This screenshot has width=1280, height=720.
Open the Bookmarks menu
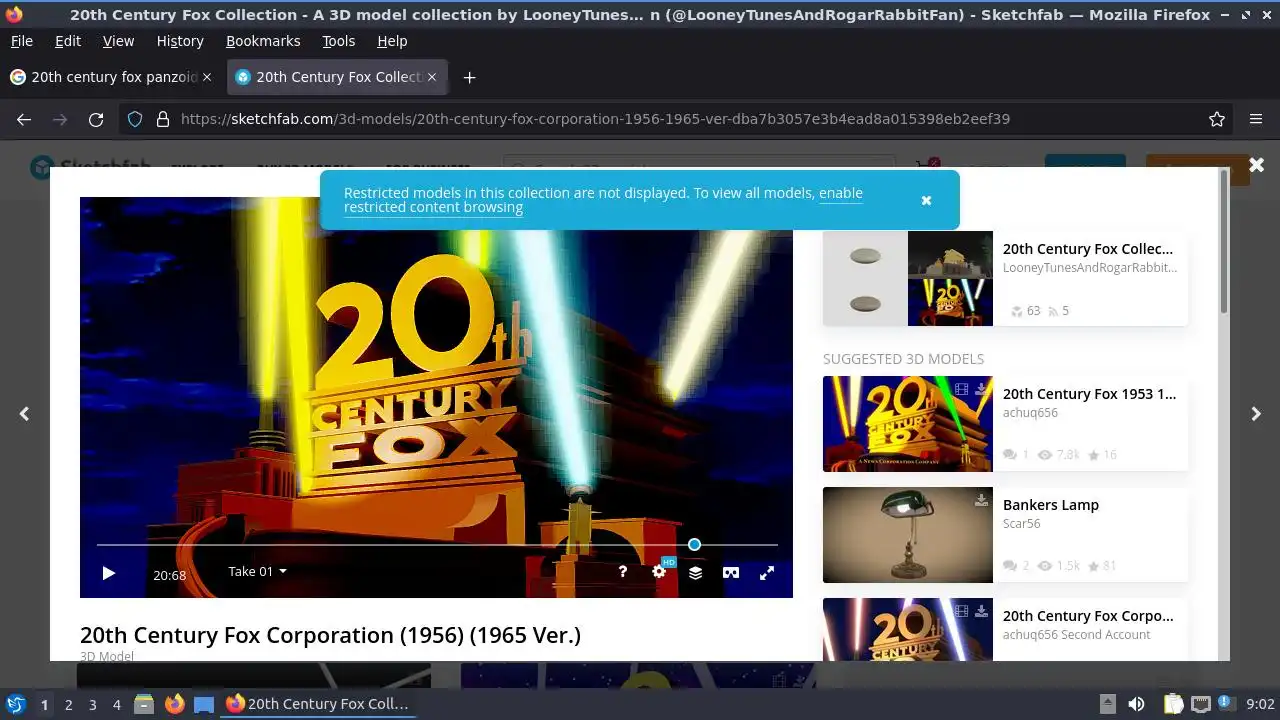263,41
